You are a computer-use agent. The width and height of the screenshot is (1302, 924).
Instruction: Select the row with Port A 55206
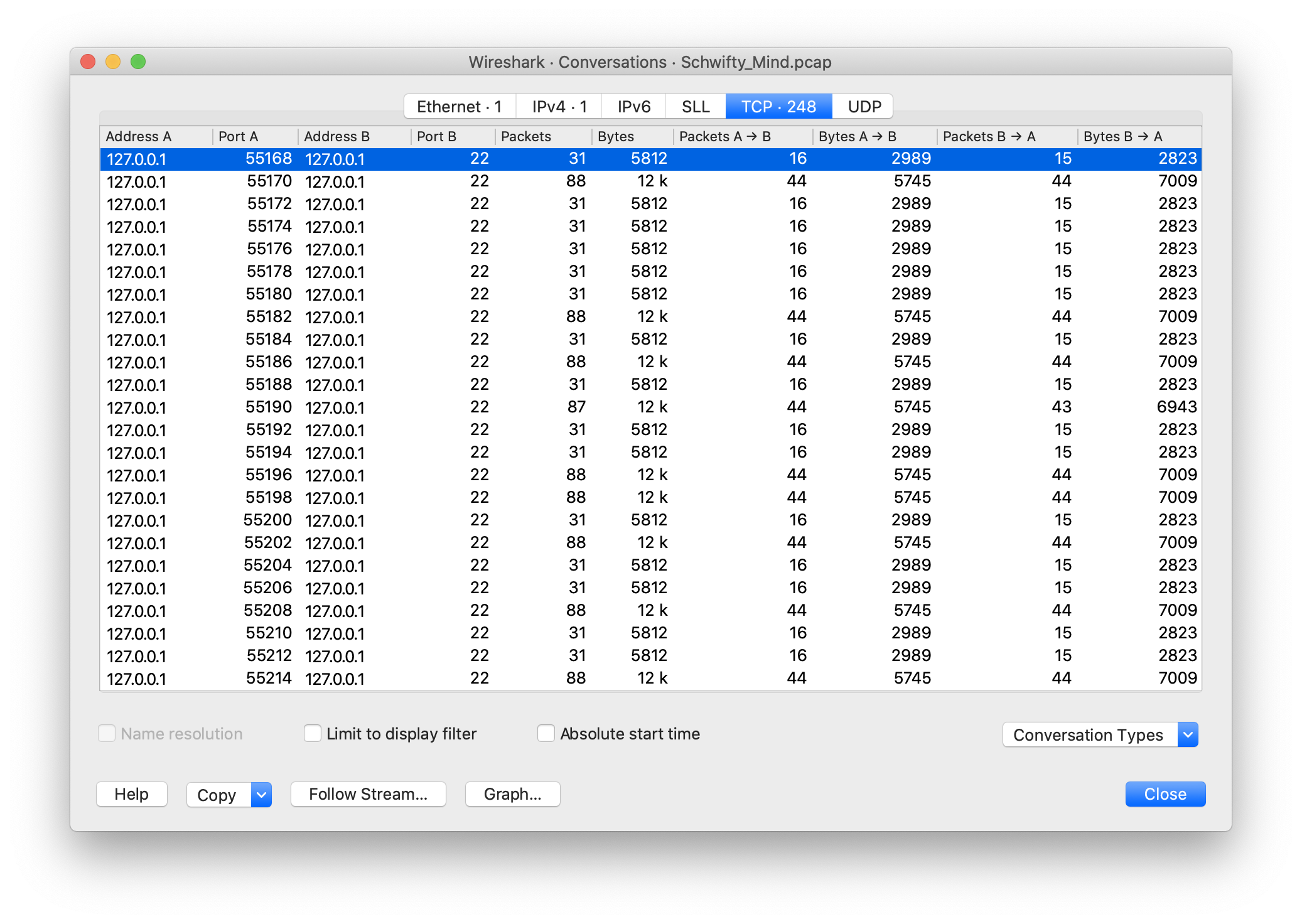tap(651, 588)
